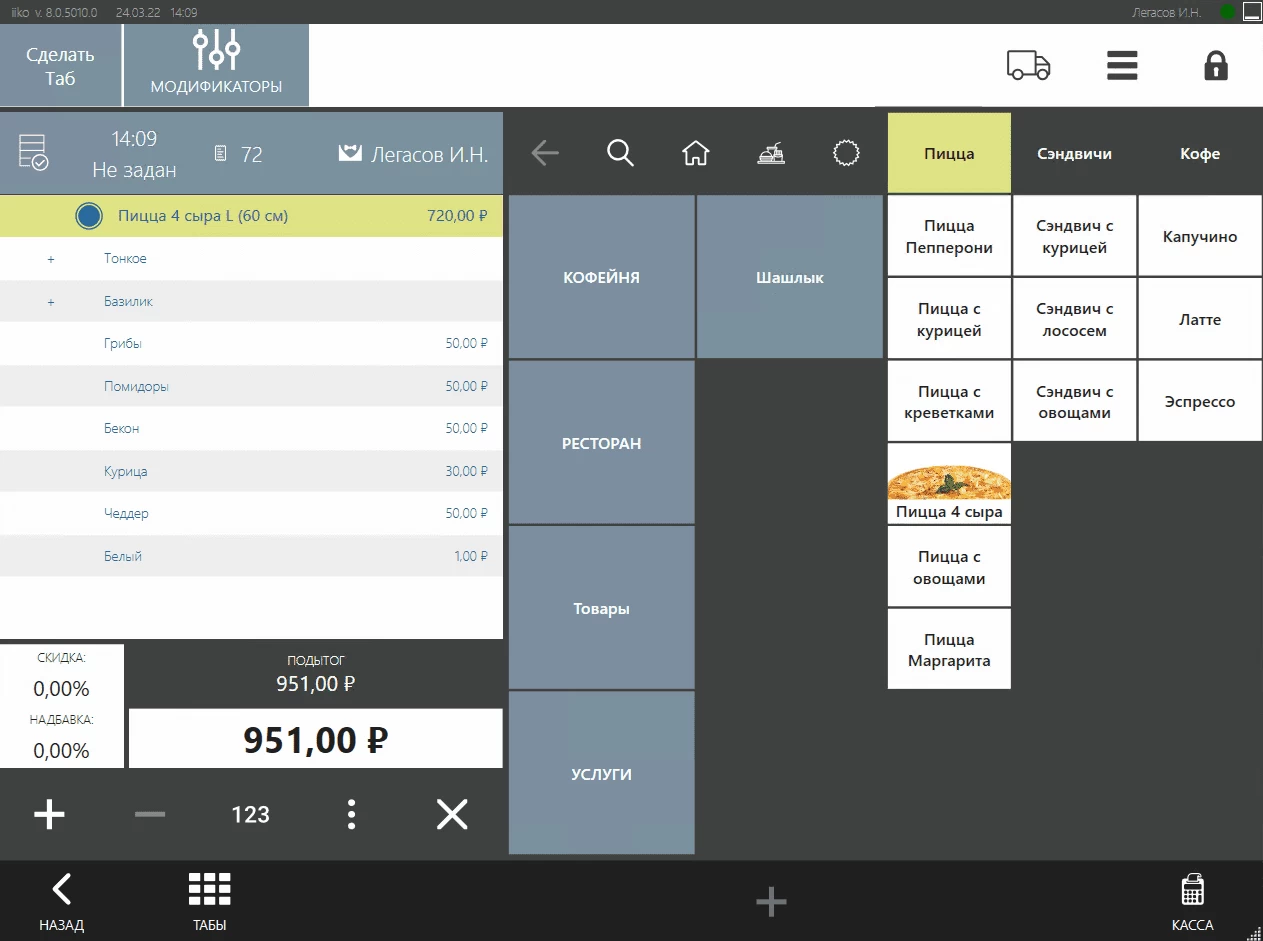Open the hamburger main menu
The image size is (1263, 941).
click(x=1122, y=66)
